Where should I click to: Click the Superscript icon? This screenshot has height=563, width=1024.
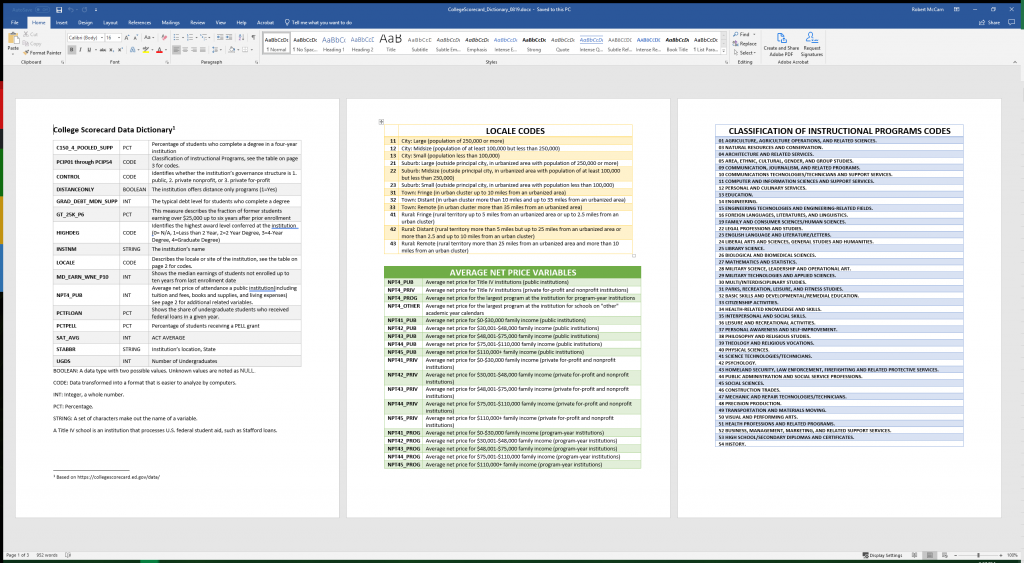pos(120,50)
